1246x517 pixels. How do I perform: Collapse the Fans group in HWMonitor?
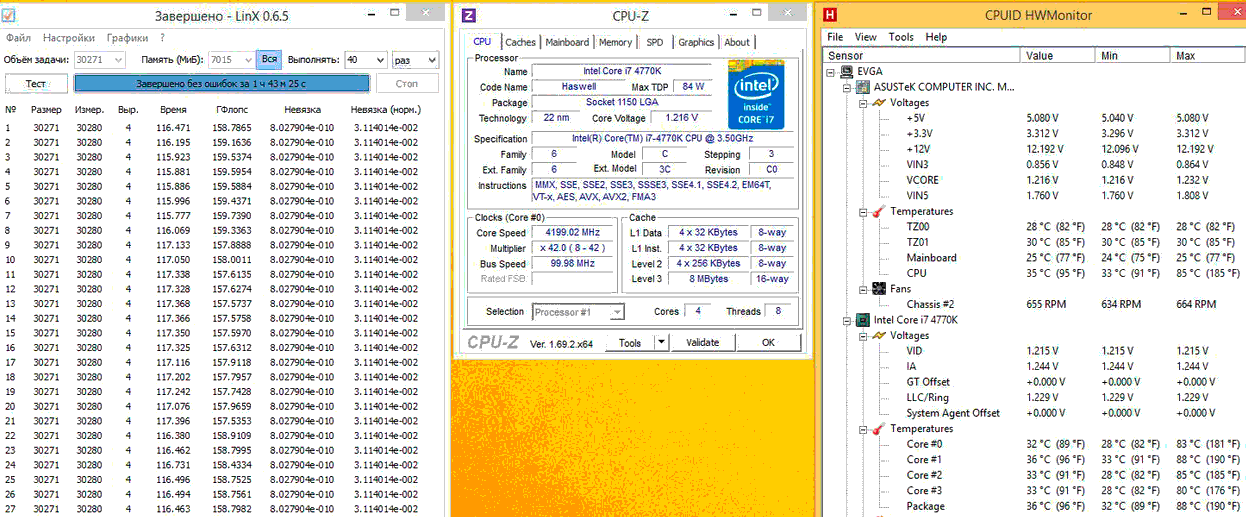[863, 289]
